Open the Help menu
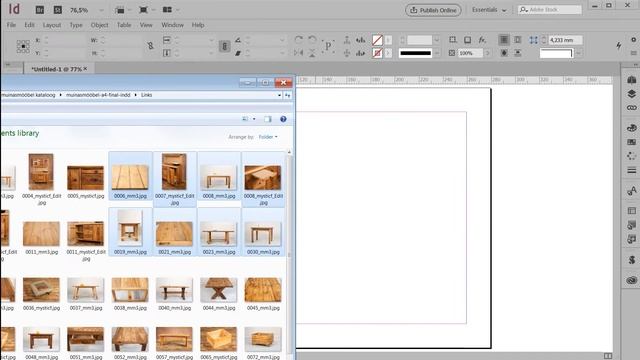The width and height of the screenshot is (640, 360). tap(198, 25)
